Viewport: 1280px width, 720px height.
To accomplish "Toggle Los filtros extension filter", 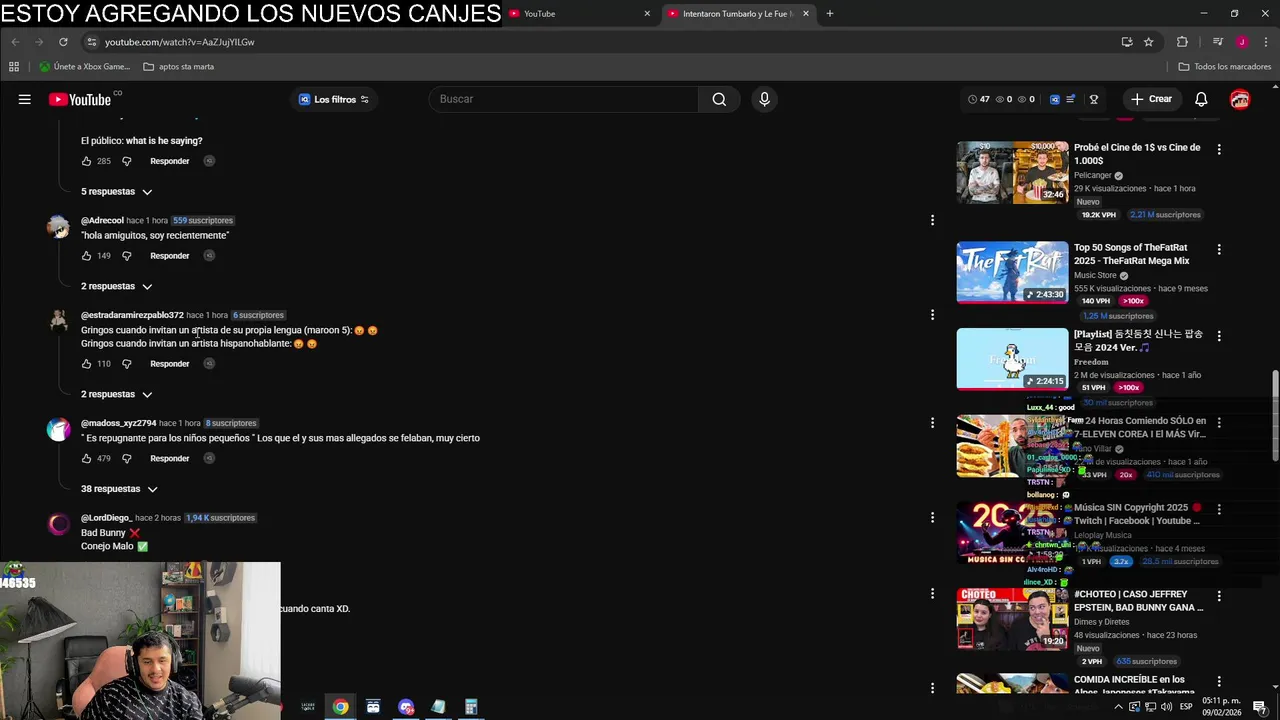I will click(334, 99).
